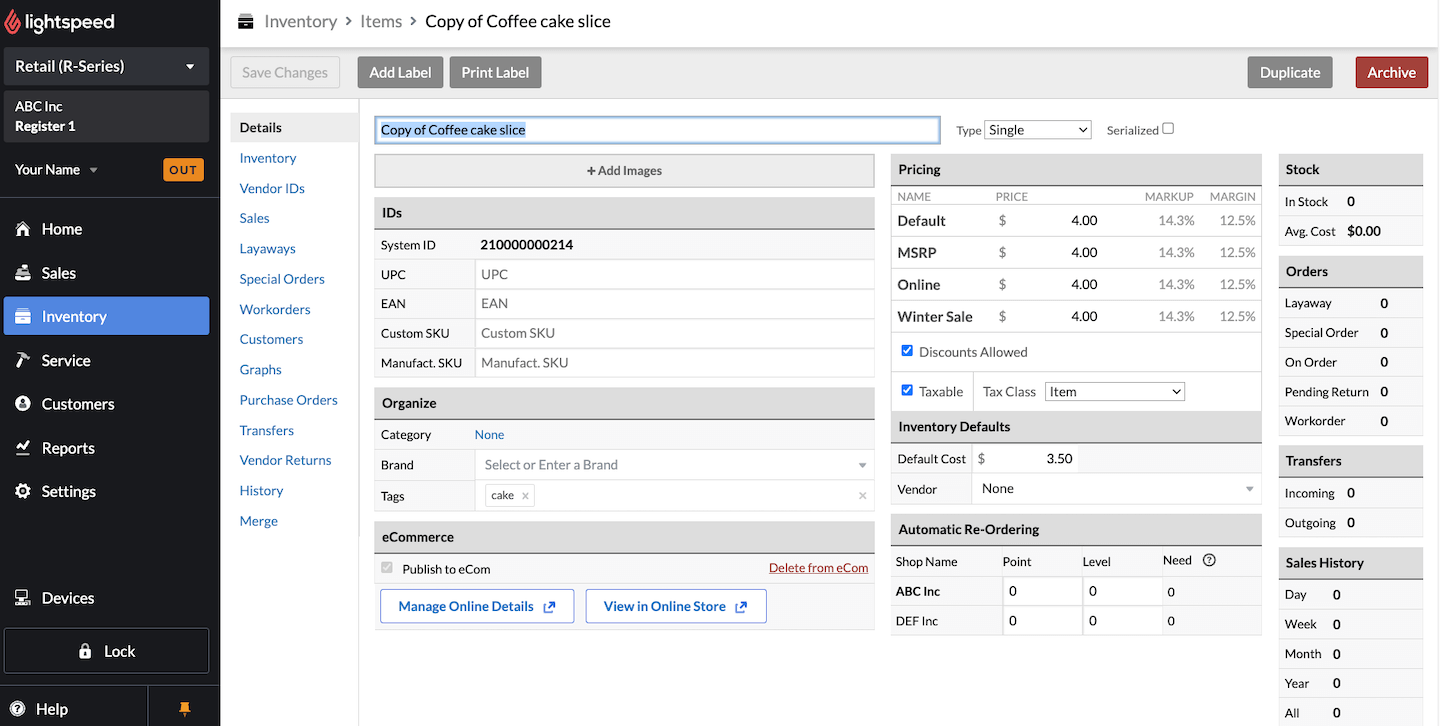1440x726 pixels.
Task: Click the item name input field
Action: click(x=658, y=130)
